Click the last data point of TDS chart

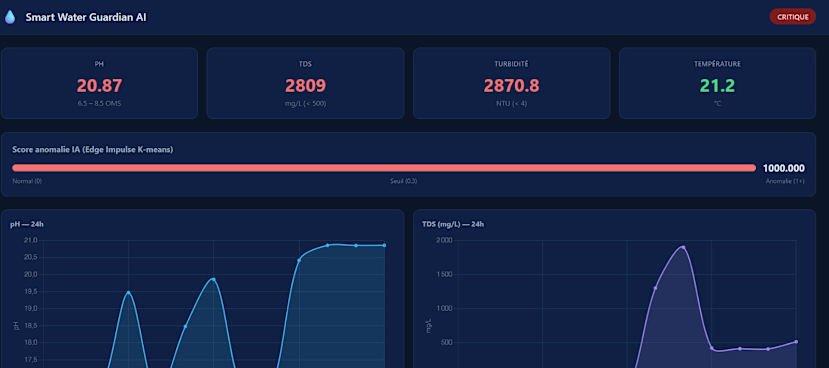[x=796, y=342]
